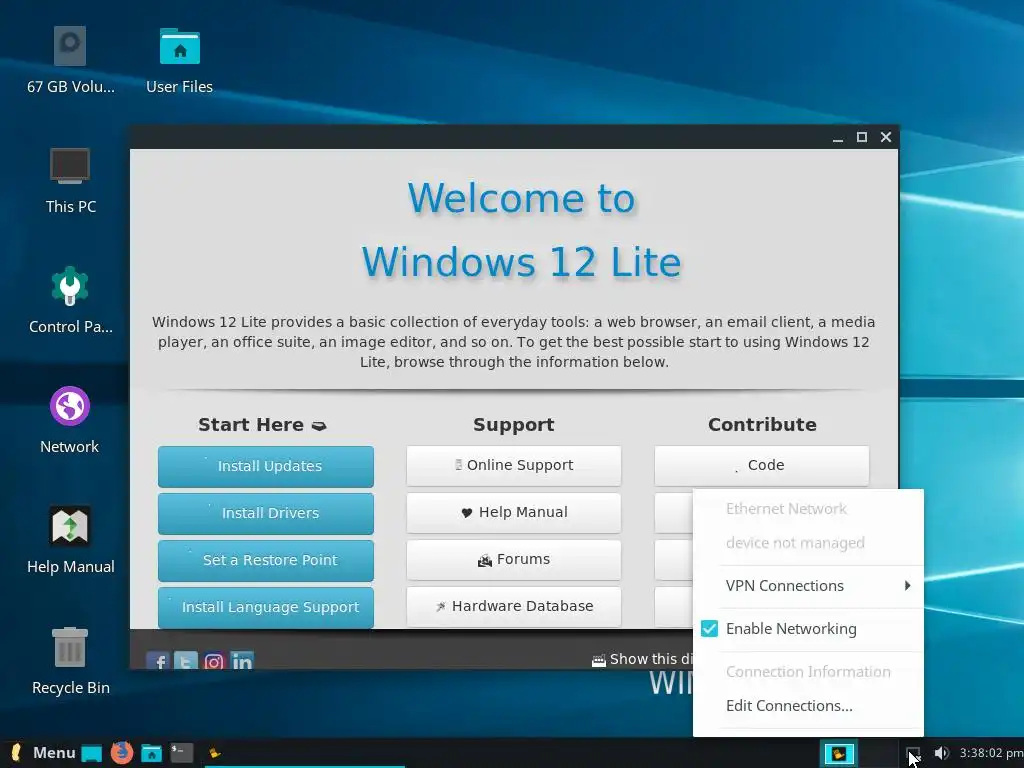The width and height of the screenshot is (1024, 768).
Task: Click Install Language Support button
Action: [x=266, y=607]
